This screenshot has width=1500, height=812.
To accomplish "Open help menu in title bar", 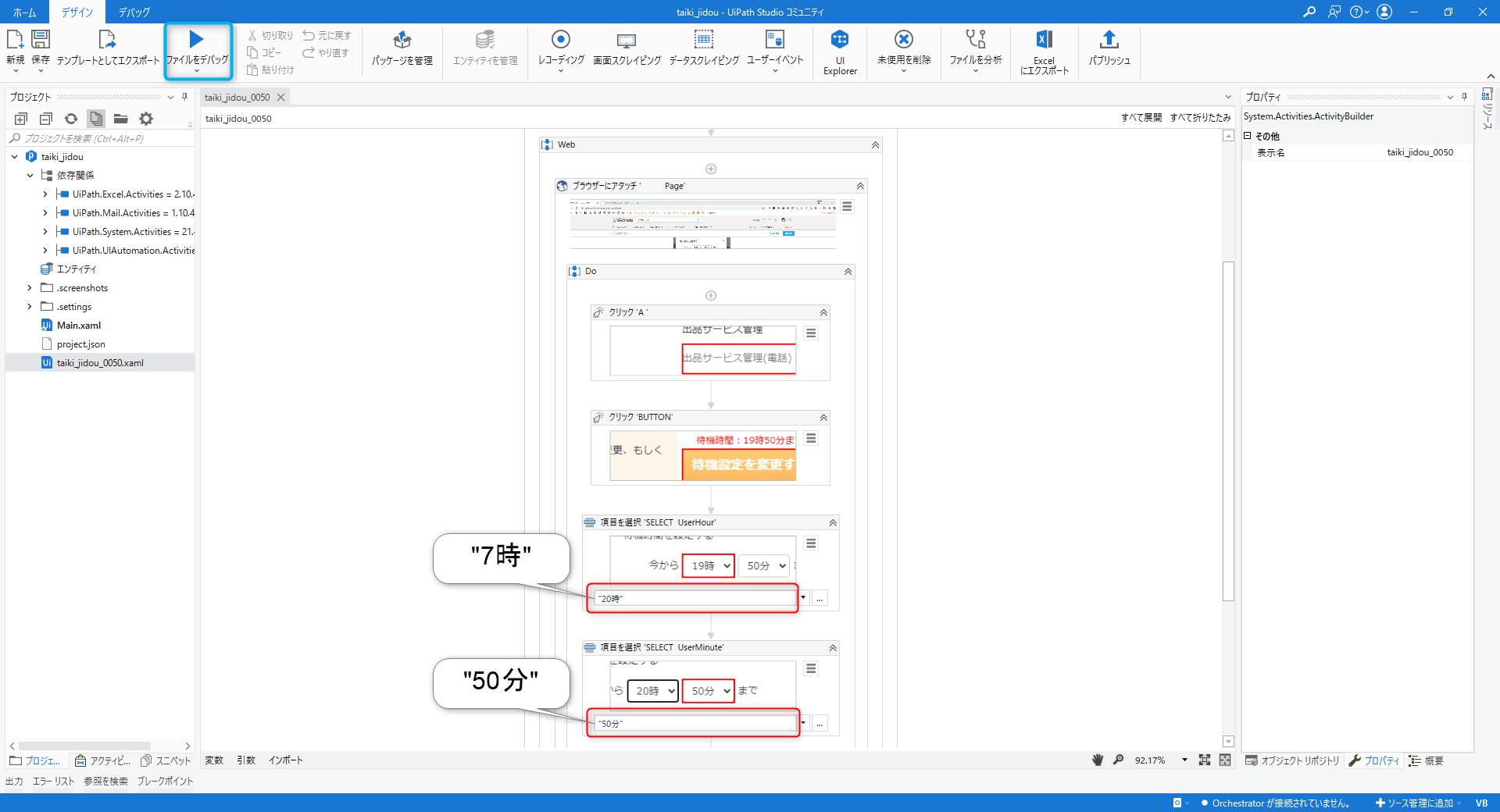I will [1359, 12].
